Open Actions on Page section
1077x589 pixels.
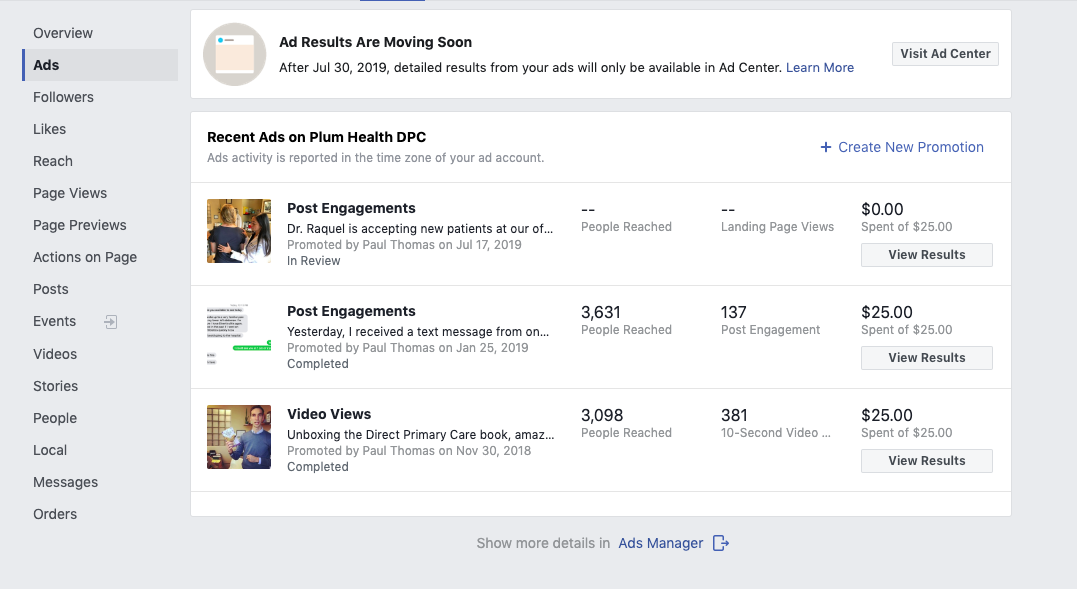(x=85, y=257)
